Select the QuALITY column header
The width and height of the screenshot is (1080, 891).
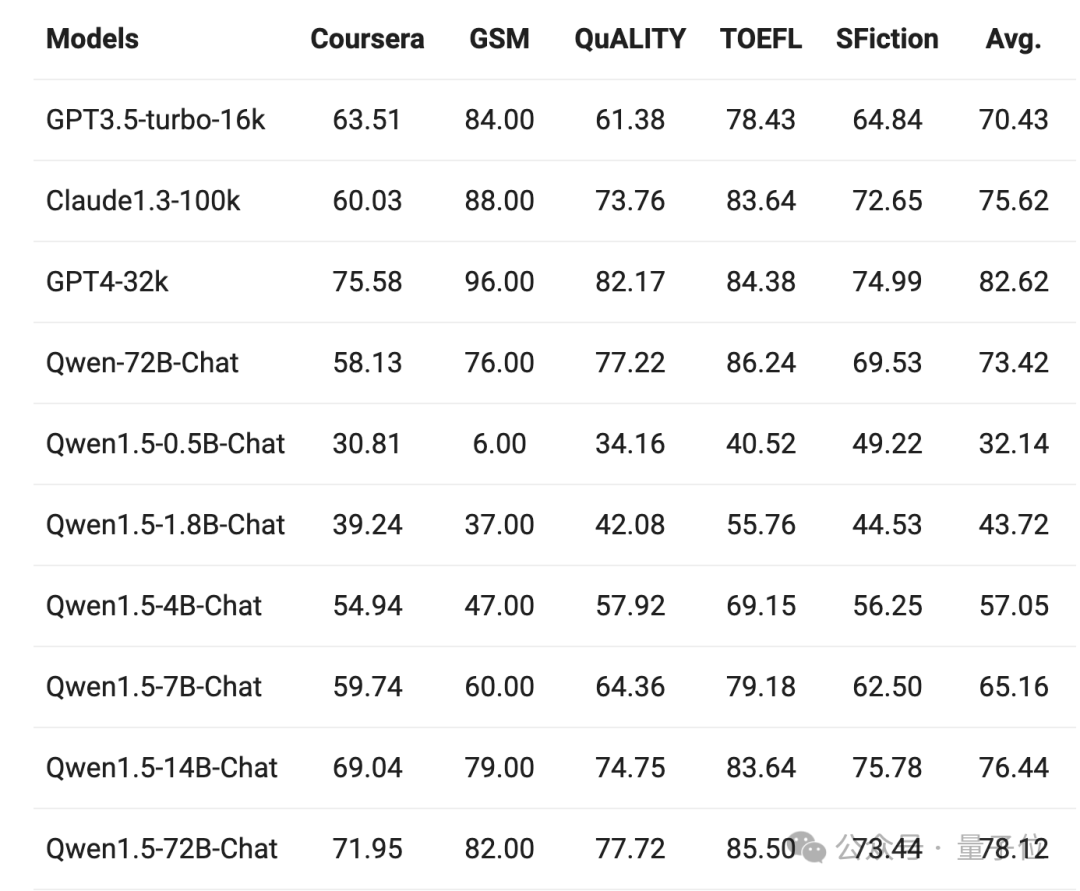[630, 39]
